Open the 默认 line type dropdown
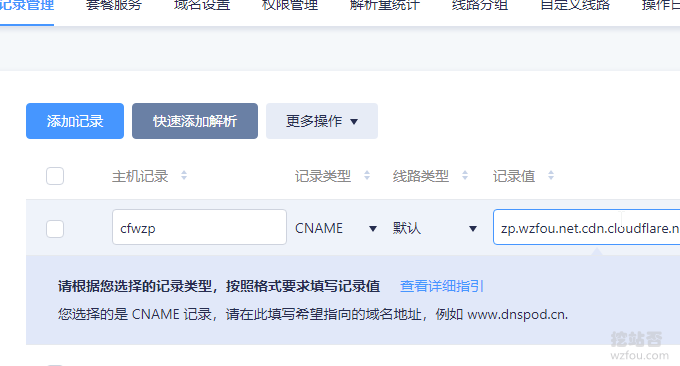680x366 pixels. 435,228
